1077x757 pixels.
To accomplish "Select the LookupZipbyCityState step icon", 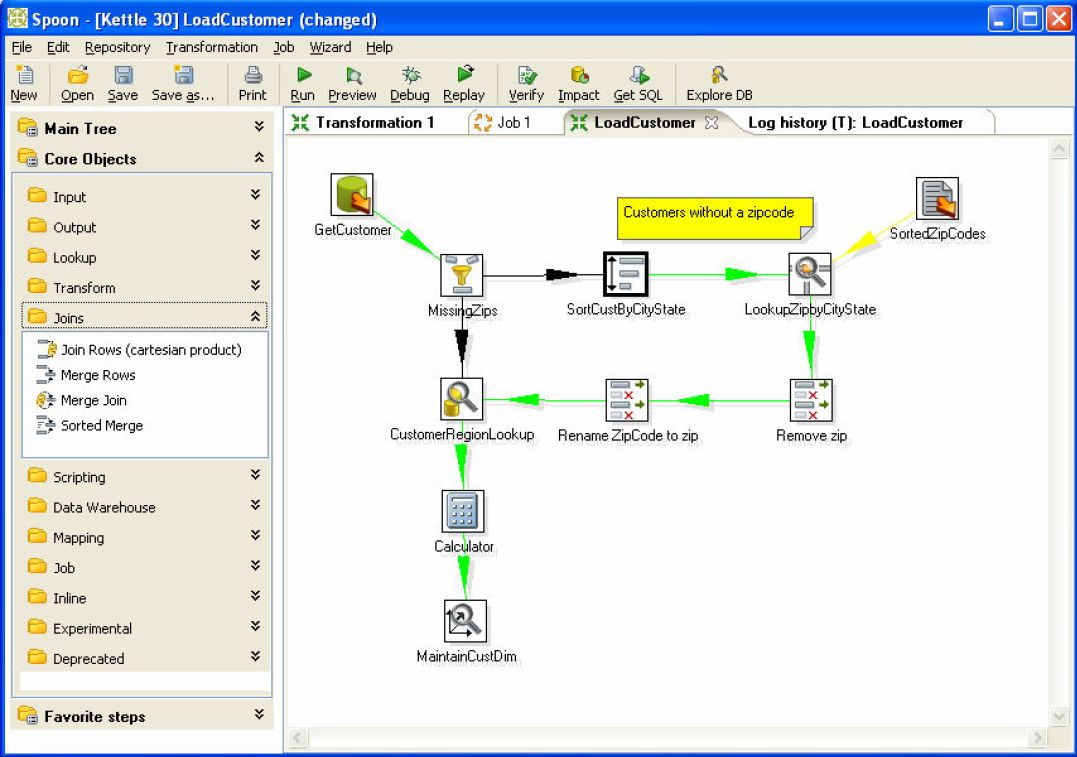I will pyautogui.click(x=810, y=274).
